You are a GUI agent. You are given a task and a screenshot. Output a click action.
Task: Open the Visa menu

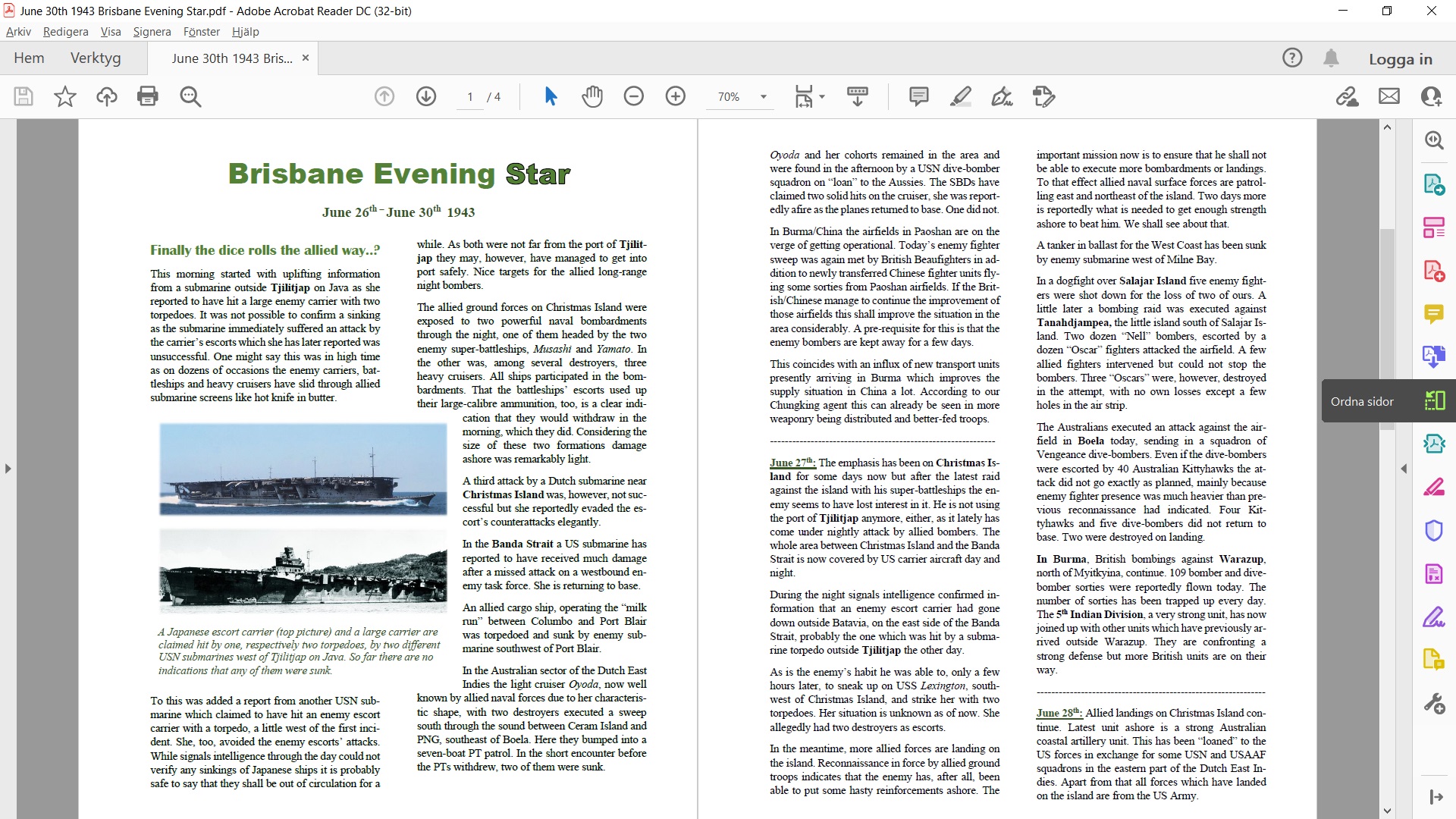pos(111,32)
